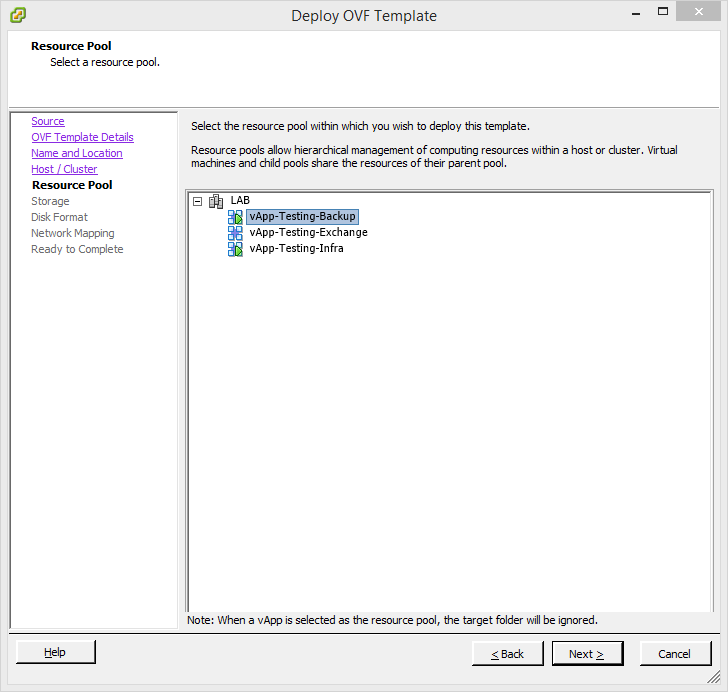
Task: Click the vApp-Testing-Backup vApp icon
Action: coord(235,217)
